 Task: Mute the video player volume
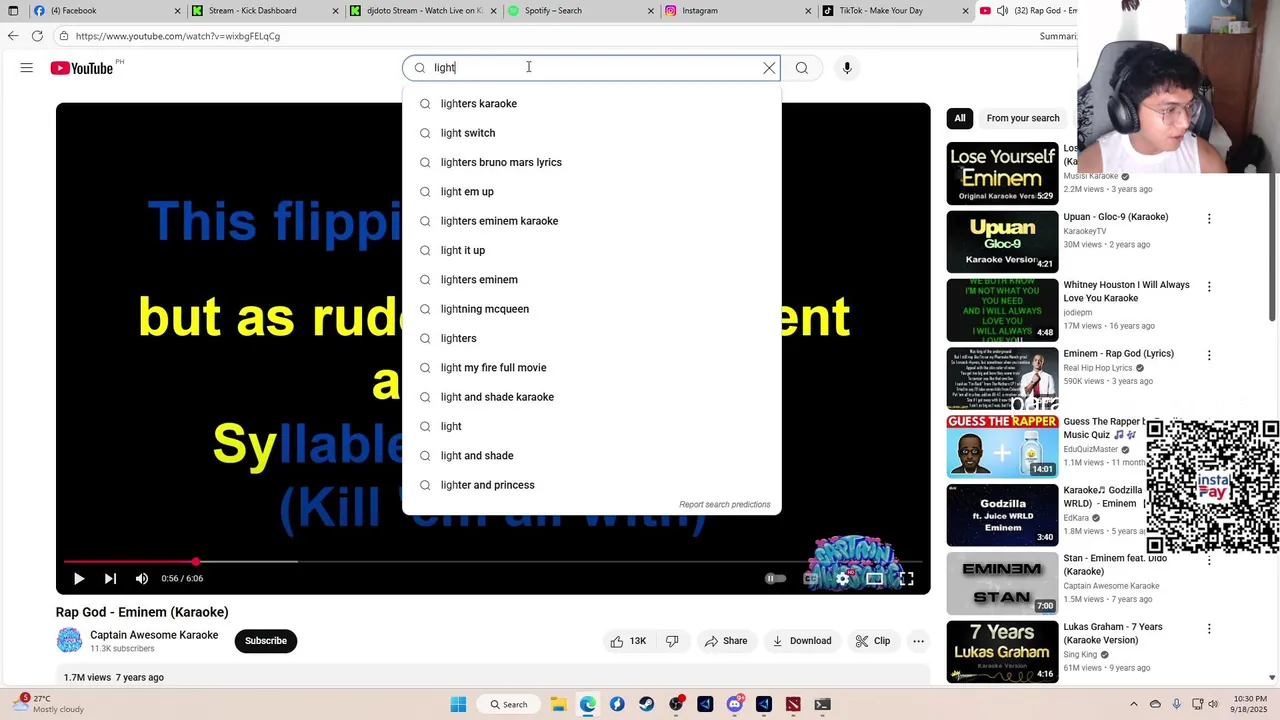pos(142,578)
